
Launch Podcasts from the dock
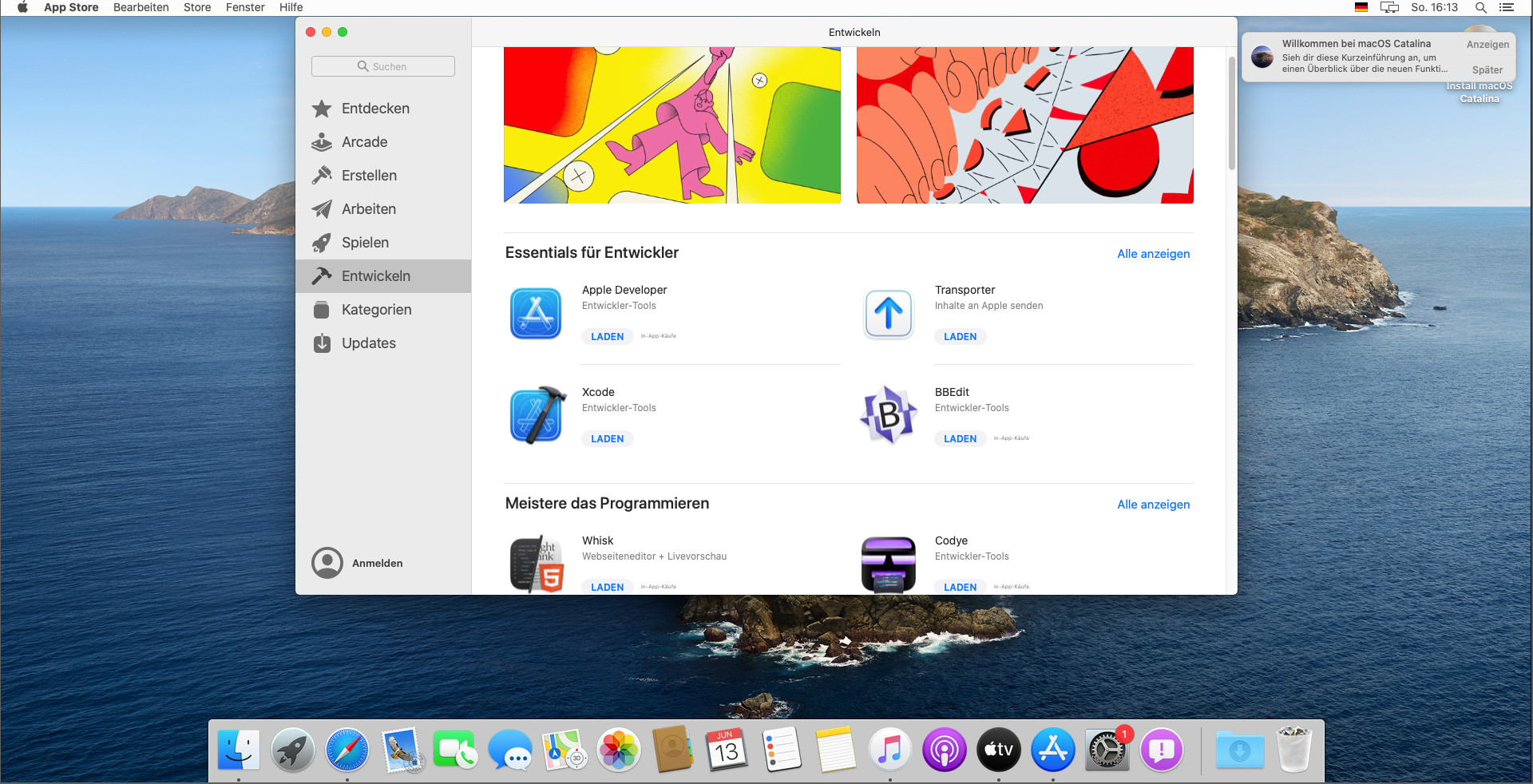[x=944, y=750]
